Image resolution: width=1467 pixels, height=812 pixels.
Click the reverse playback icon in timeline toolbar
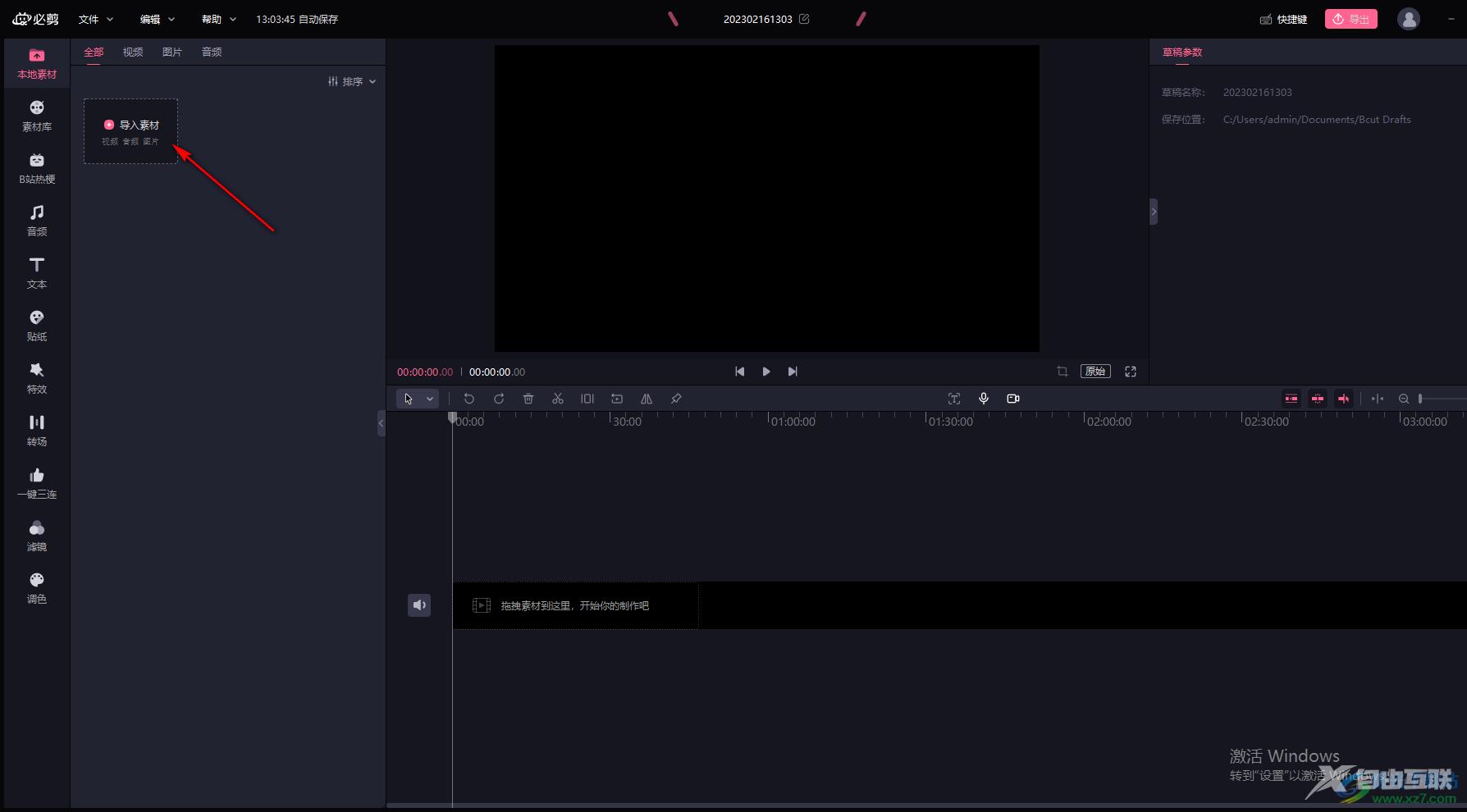click(x=617, y=399)
